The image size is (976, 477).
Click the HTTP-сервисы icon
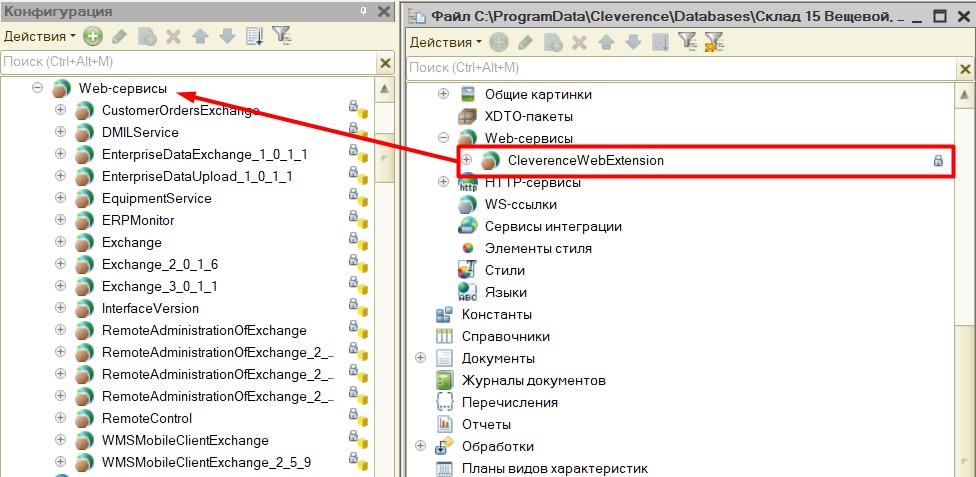click(467, 182)
